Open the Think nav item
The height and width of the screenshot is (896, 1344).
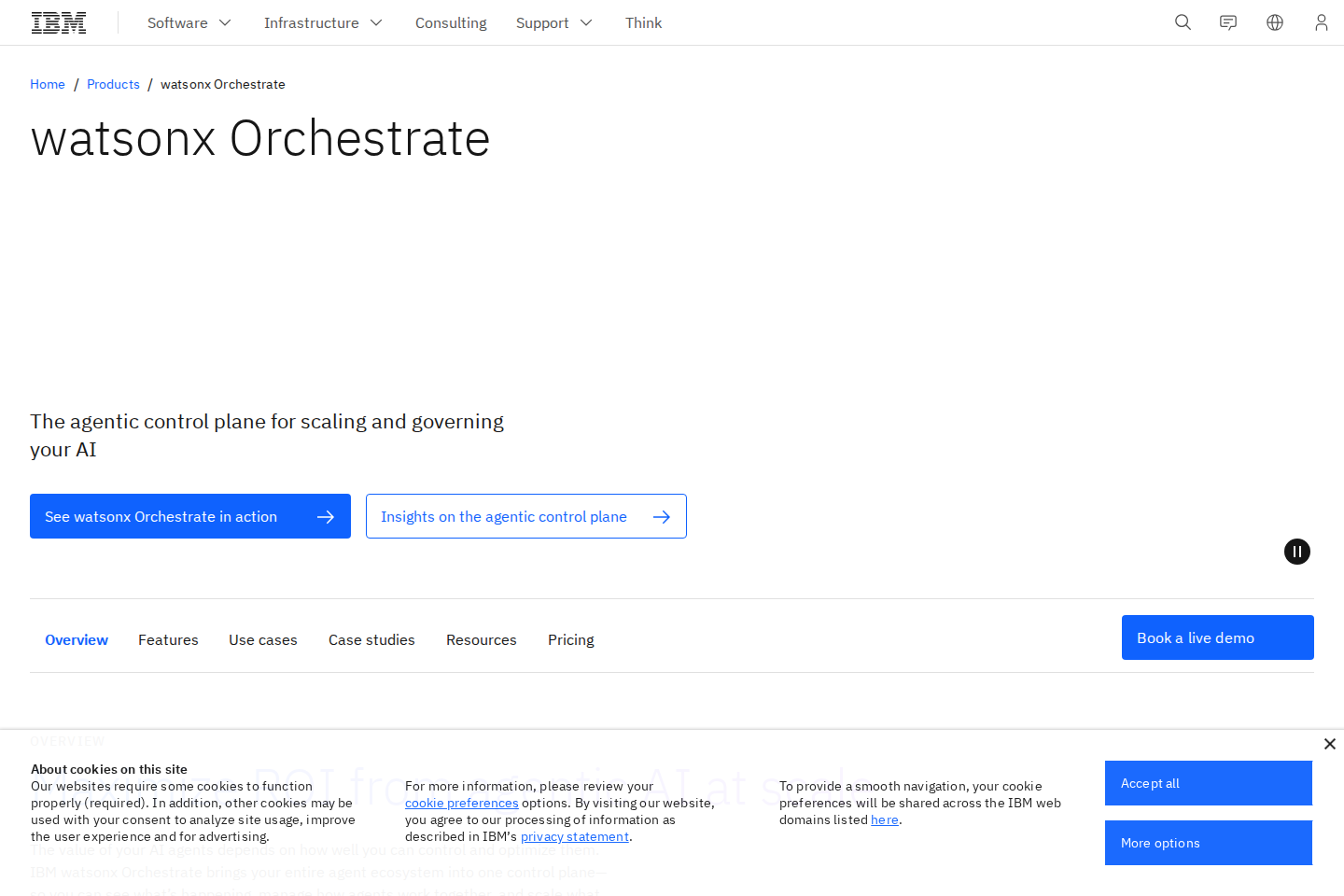(643, 22)
